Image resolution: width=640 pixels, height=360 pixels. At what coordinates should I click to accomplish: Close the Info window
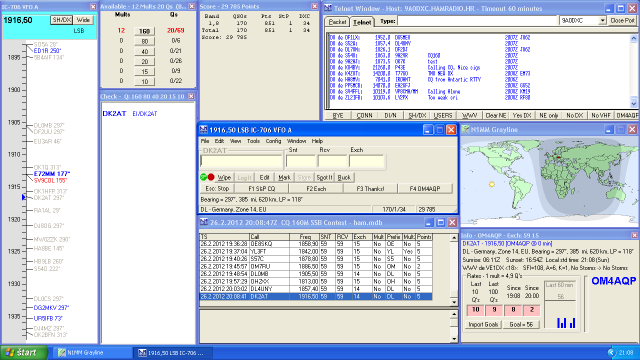[634, 235]
